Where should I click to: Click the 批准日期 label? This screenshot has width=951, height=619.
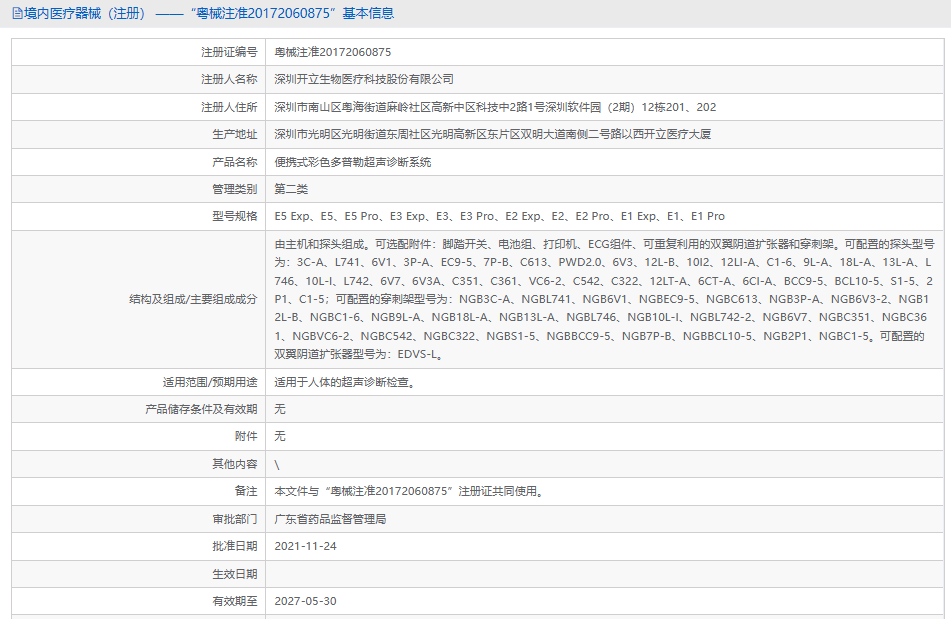click(x=235, y=546)
